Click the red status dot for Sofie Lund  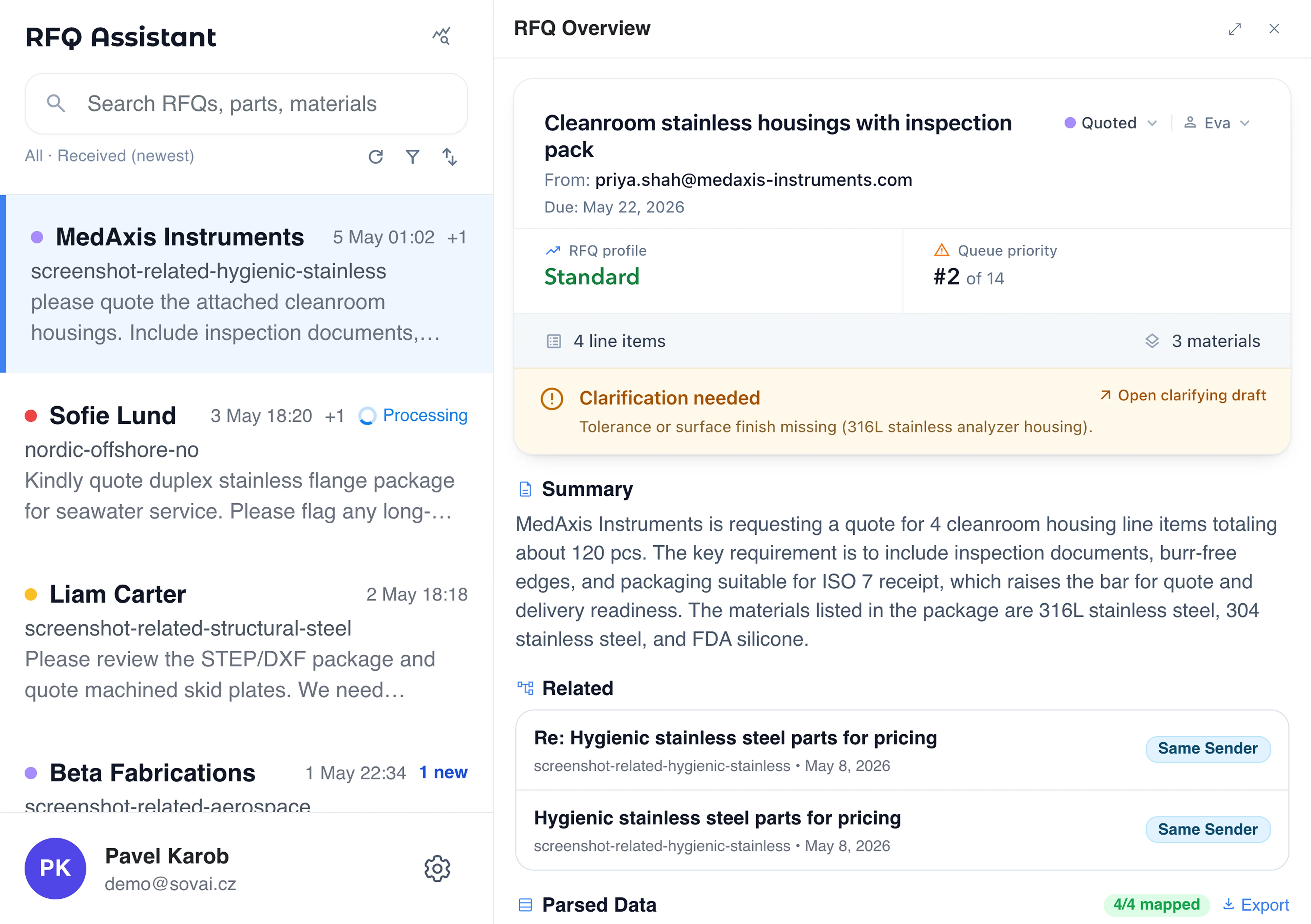point(31,416)
